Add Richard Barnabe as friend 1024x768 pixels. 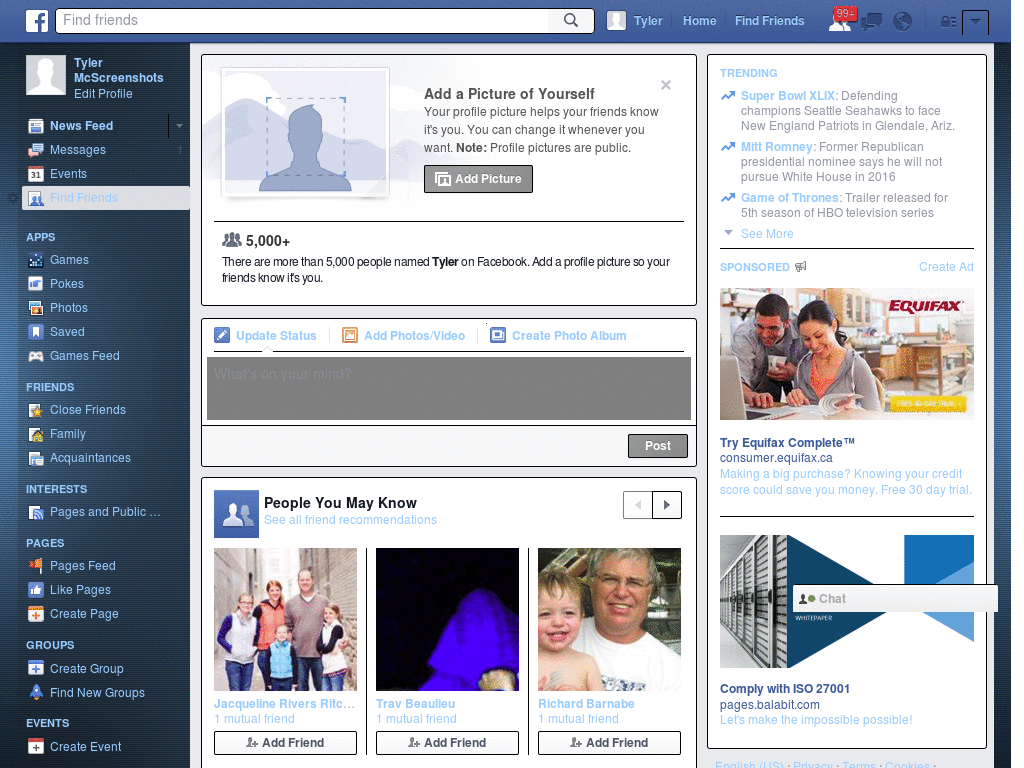click(x=609, y=743)
